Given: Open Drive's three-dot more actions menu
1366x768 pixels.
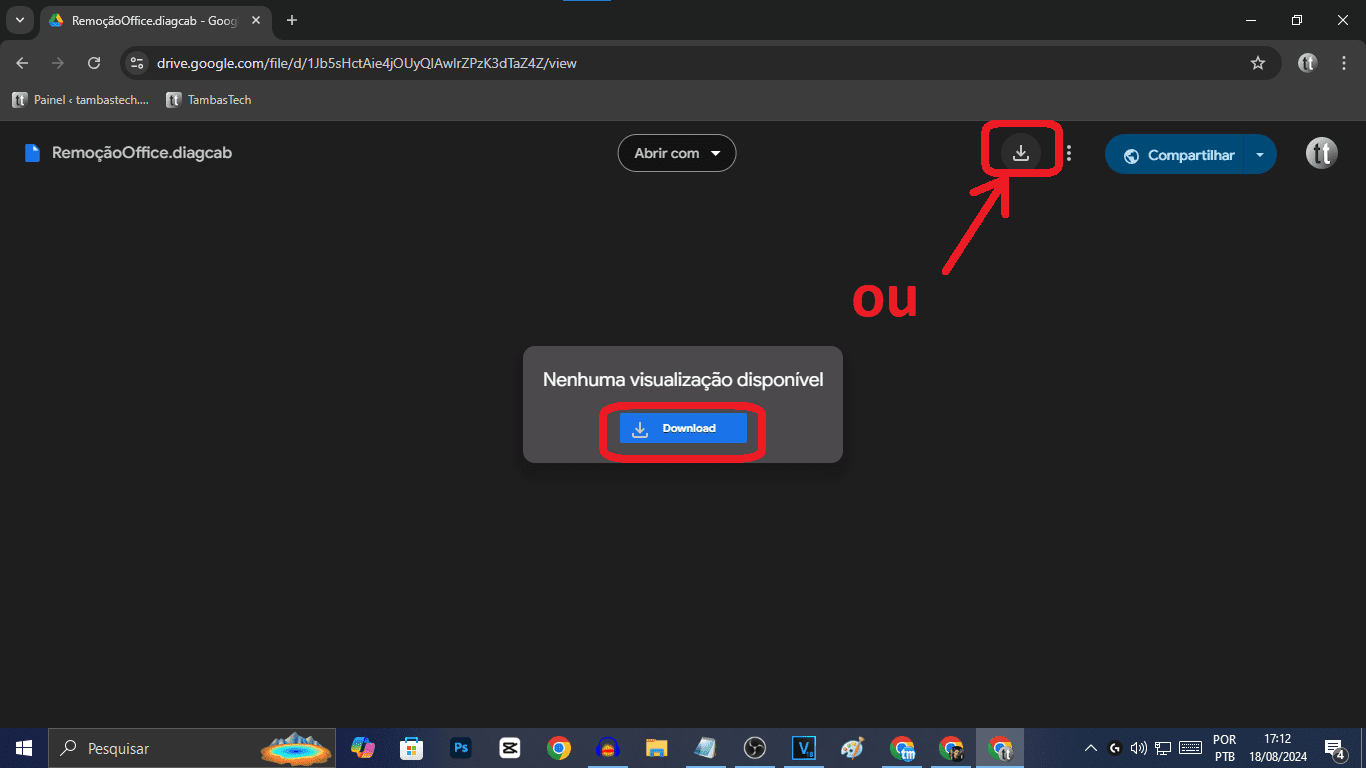Looking at the screenshot, I should 1068,152.
